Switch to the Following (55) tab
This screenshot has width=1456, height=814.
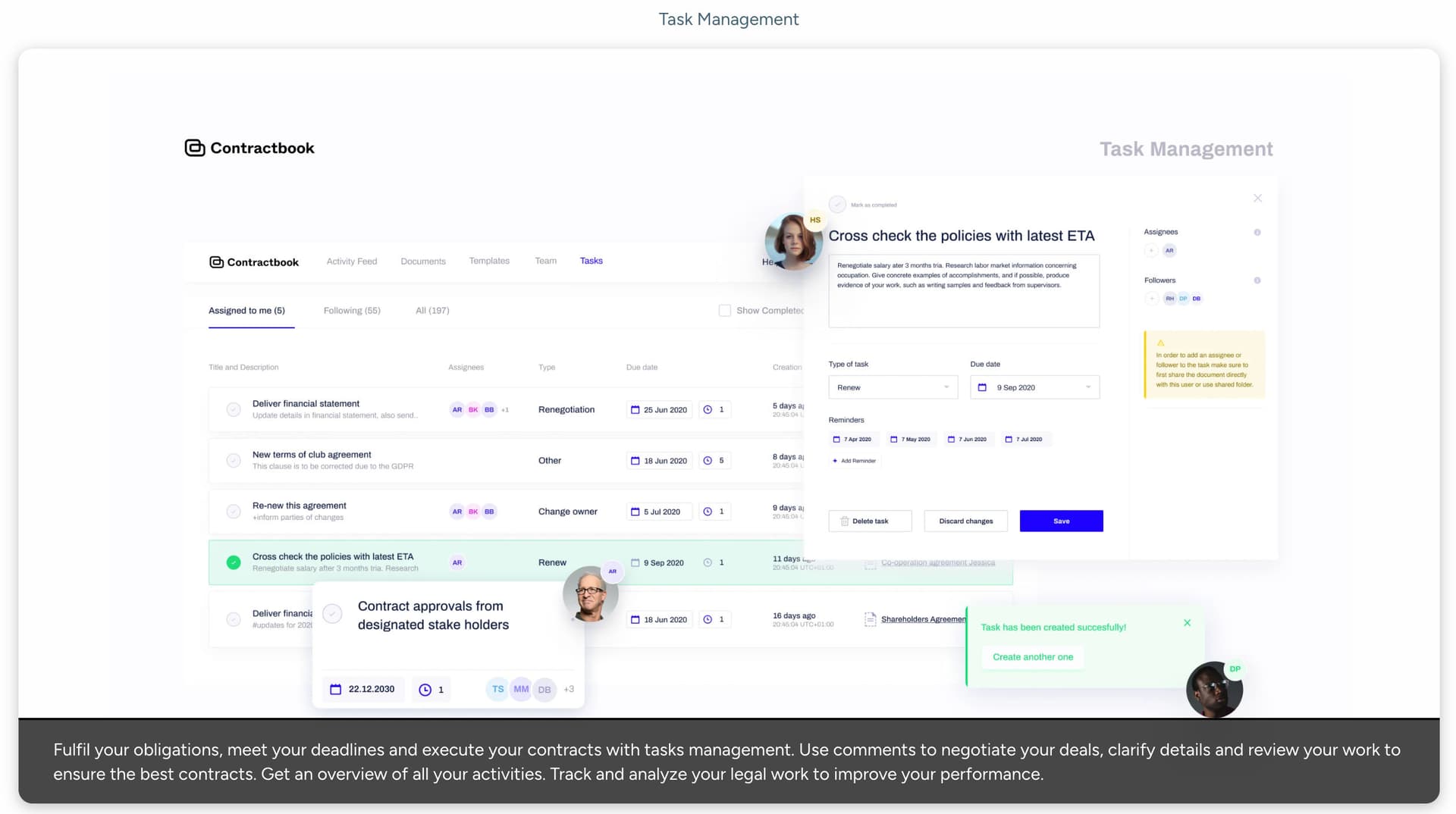[x=352, y=311]
